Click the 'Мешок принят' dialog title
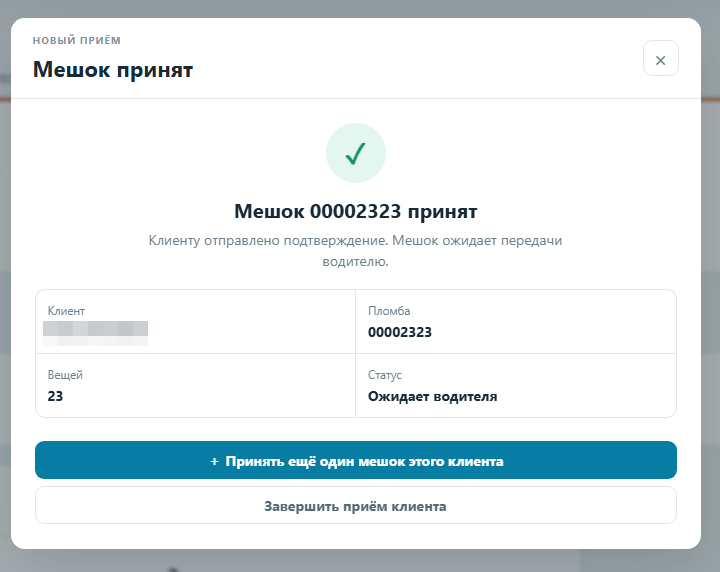Viewport: 720px width, 572px height. [x=113, y=70]
